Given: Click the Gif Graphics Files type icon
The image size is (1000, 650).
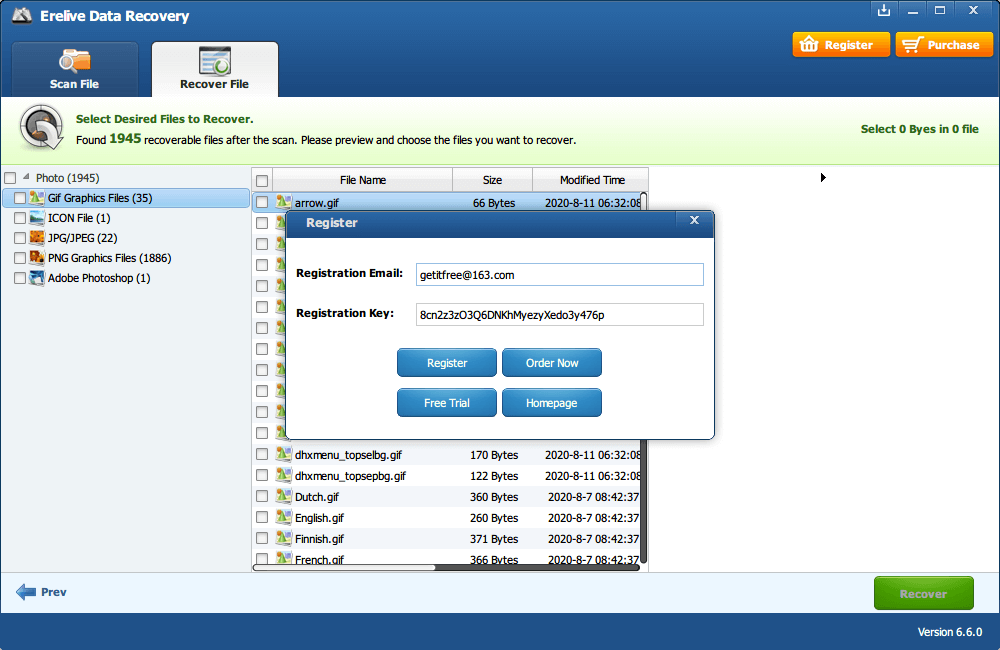Looking at the screenshot, I should pos(37,198).
